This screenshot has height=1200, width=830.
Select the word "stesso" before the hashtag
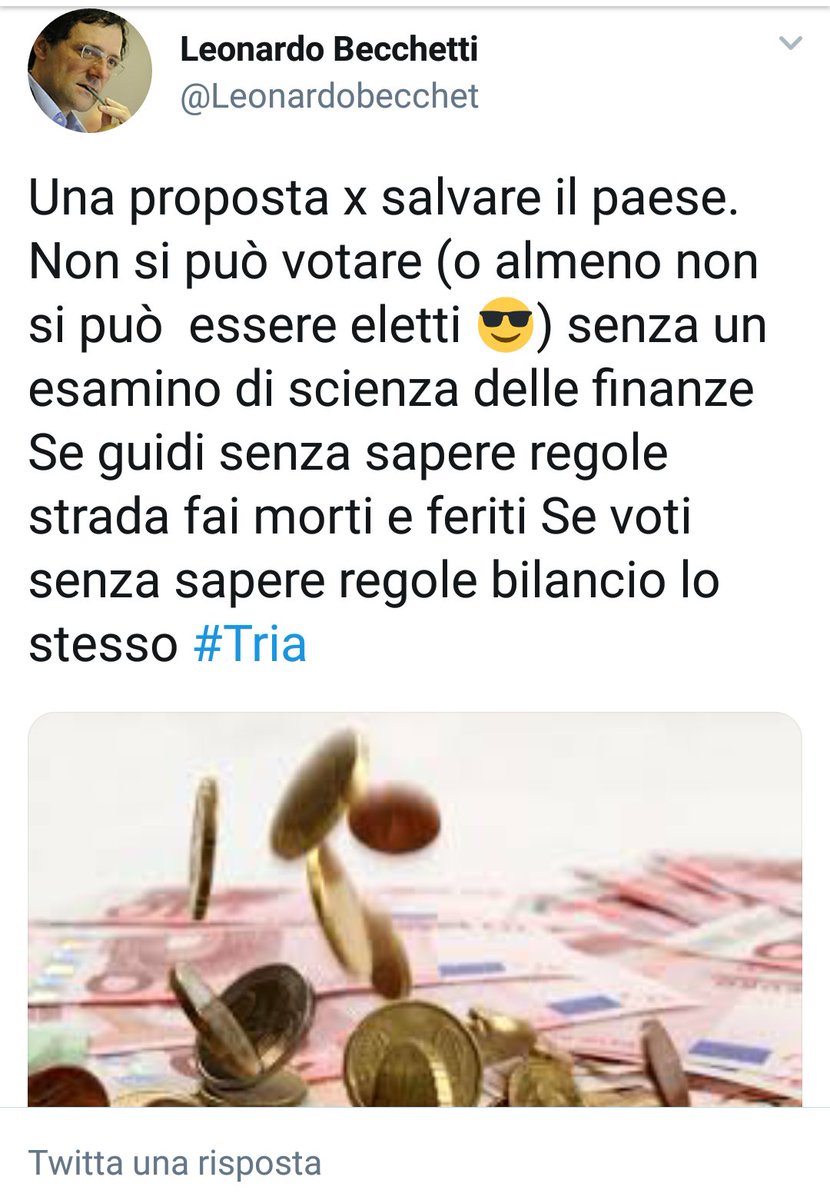103,645
